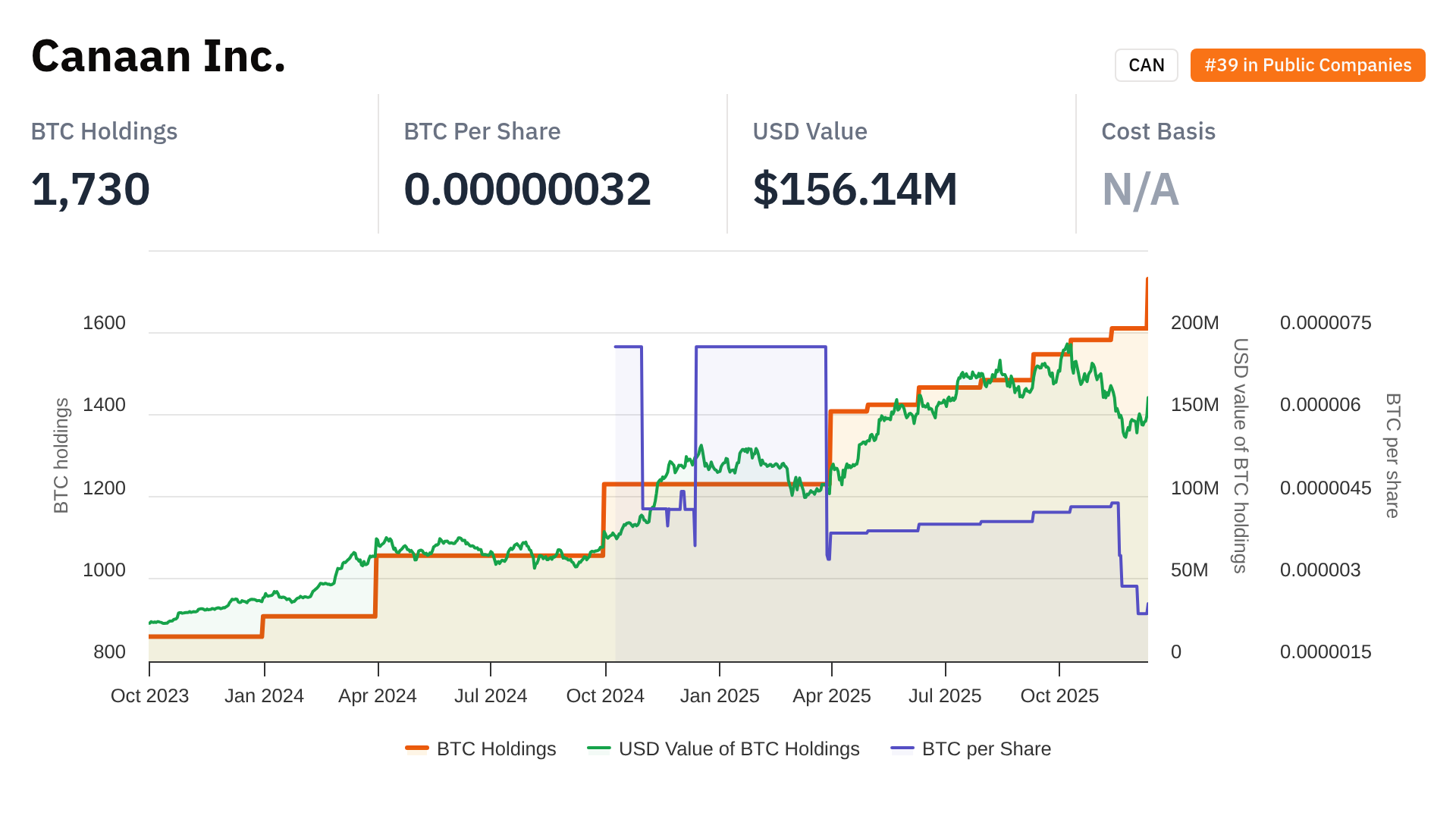Click the Canaan Inc. title heading
Viewport: 1456px width, 819px height.
point(158,56)
